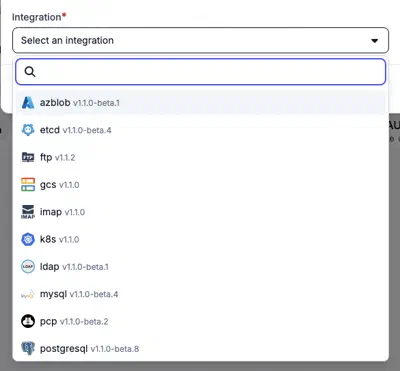Open the Select an integration dropdown
Viewport: 400px width, 371px height.
pos(201,40)
